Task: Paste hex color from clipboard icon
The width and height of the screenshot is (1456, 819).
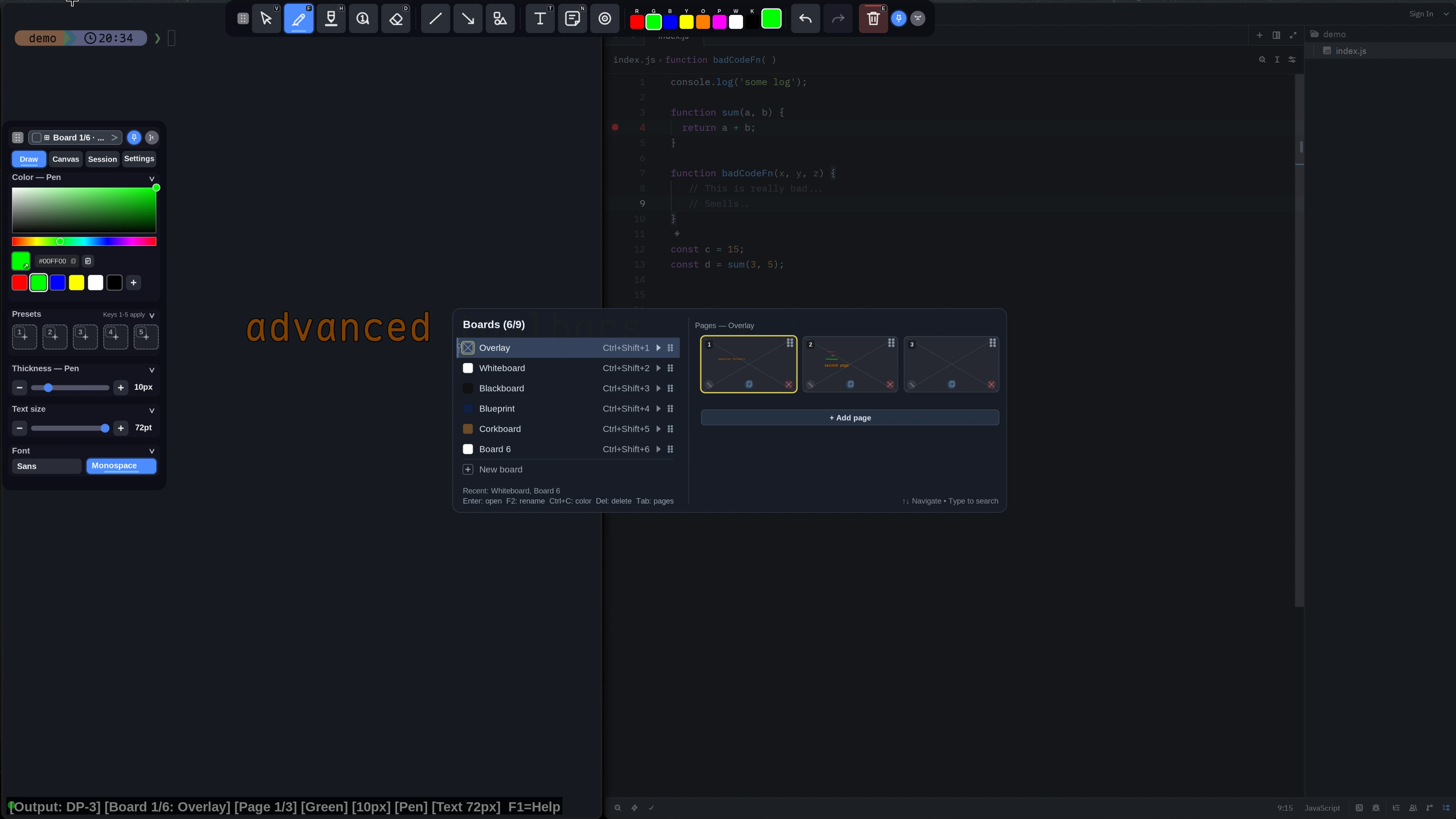Action: (x=88, y=261)
